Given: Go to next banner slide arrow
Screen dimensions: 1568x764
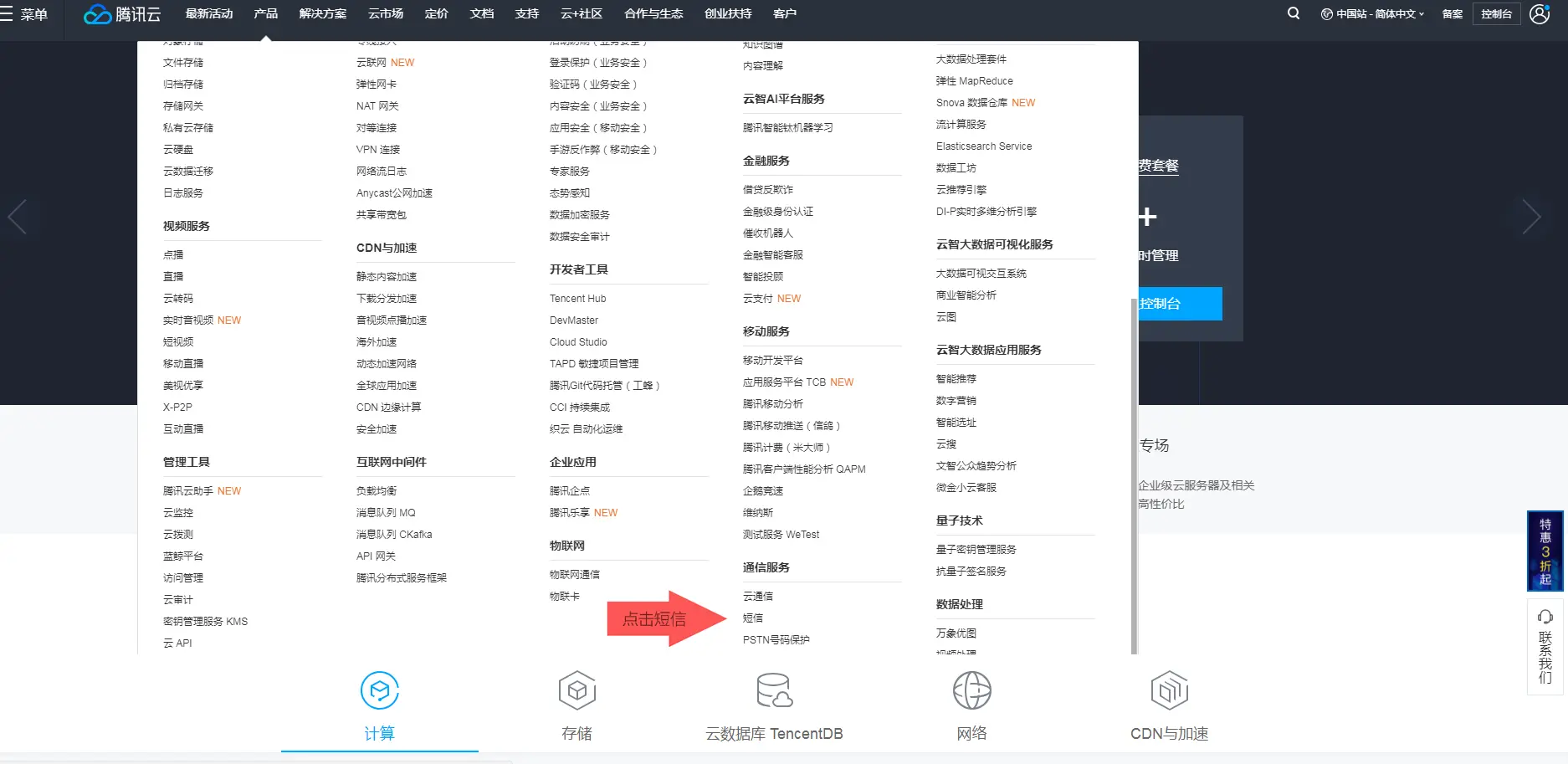Looking at the screenshot, I should point(1531,217).
